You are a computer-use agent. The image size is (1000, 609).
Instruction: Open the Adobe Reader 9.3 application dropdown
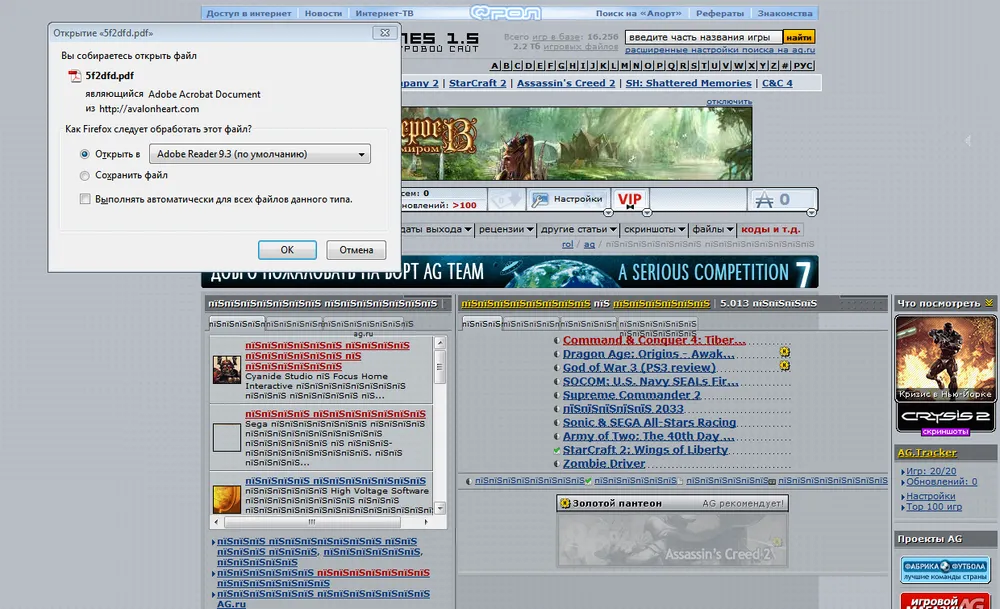[260, 154]
